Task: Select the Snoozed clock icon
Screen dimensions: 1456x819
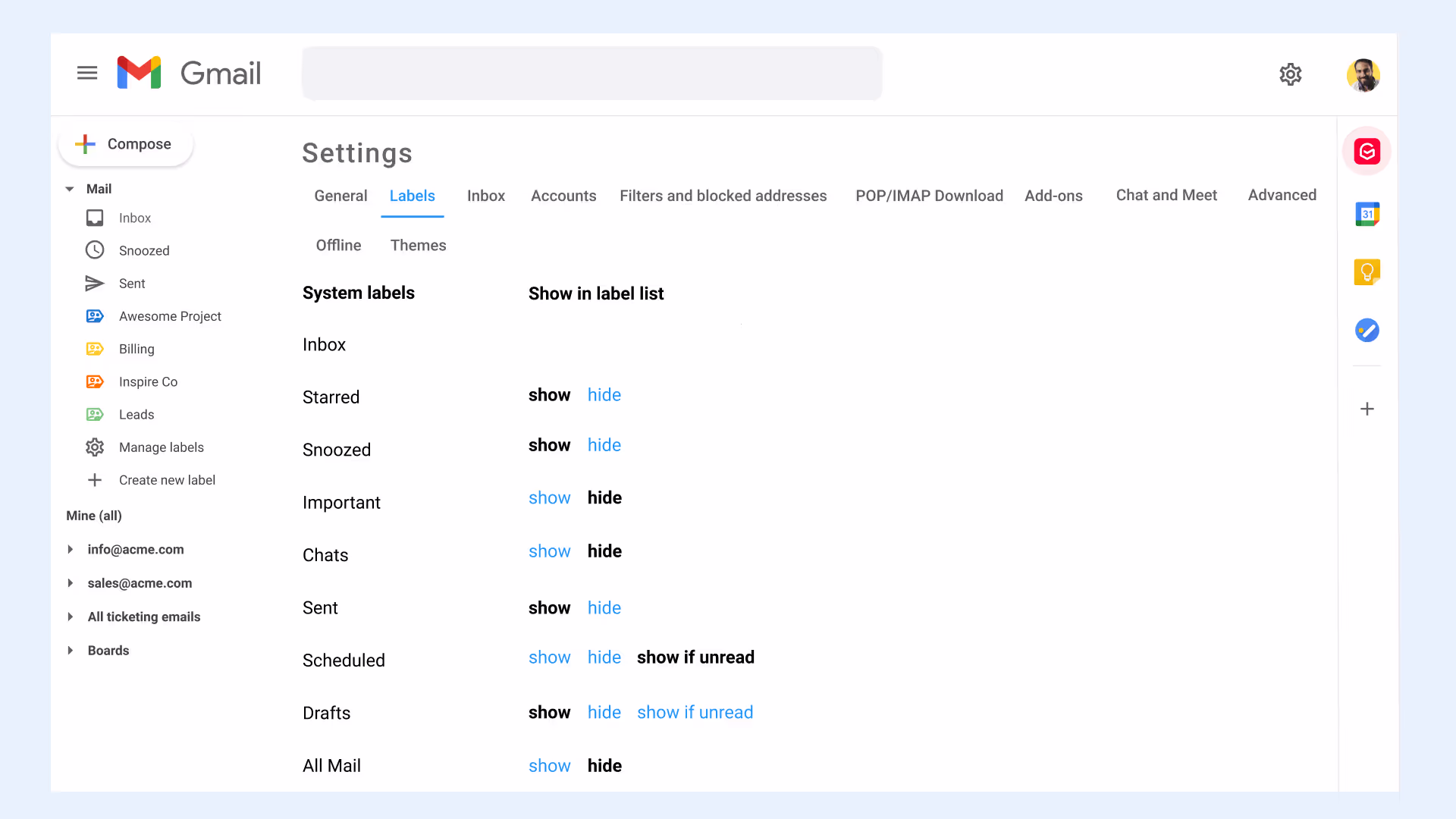Action: [95, 250]
